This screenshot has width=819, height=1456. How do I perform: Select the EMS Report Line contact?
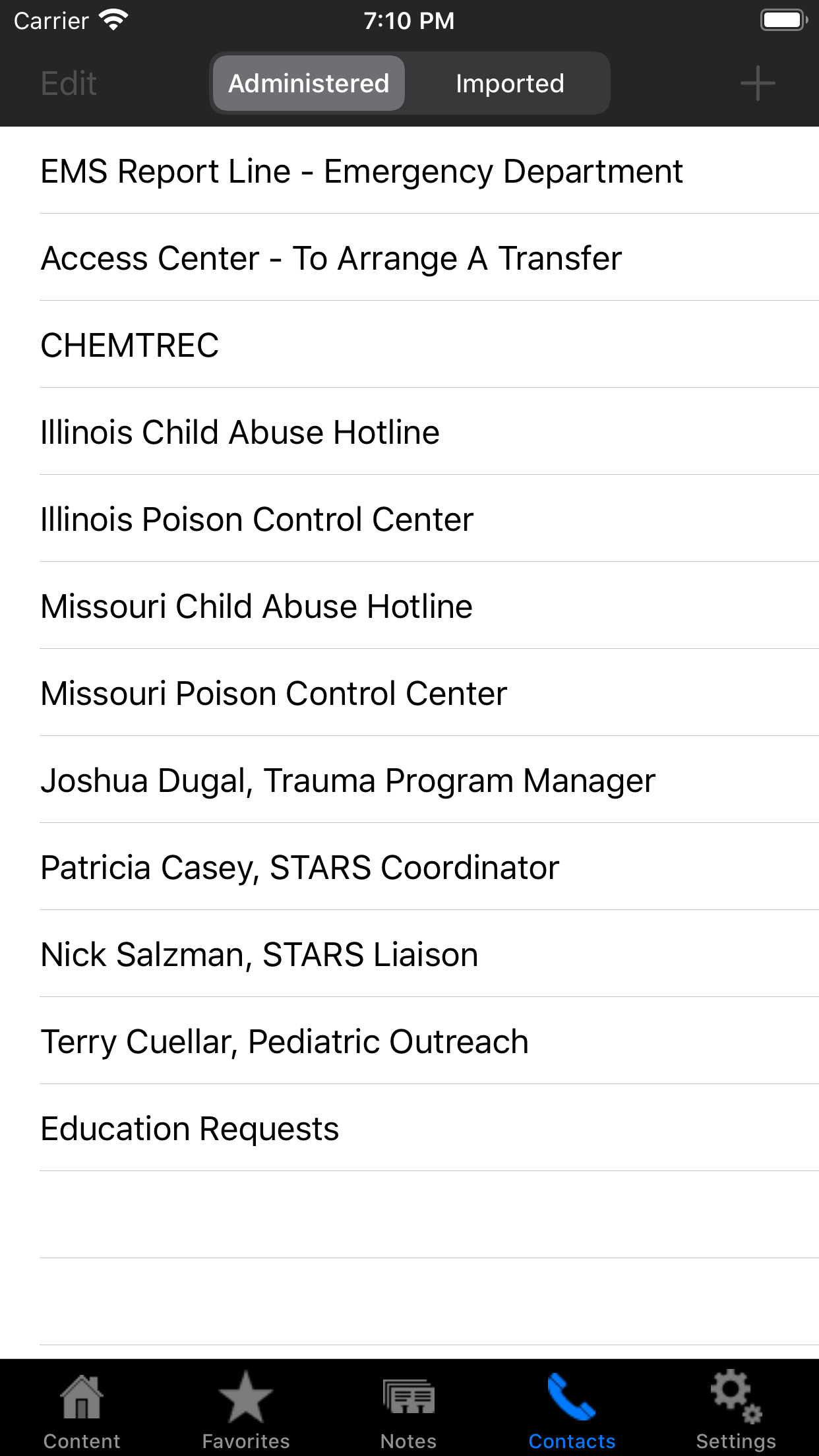point(409,171)
